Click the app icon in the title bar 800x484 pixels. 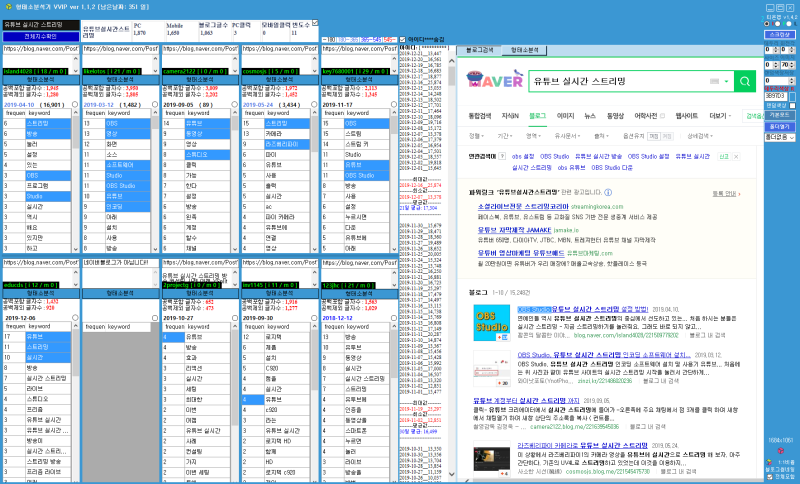8,7
